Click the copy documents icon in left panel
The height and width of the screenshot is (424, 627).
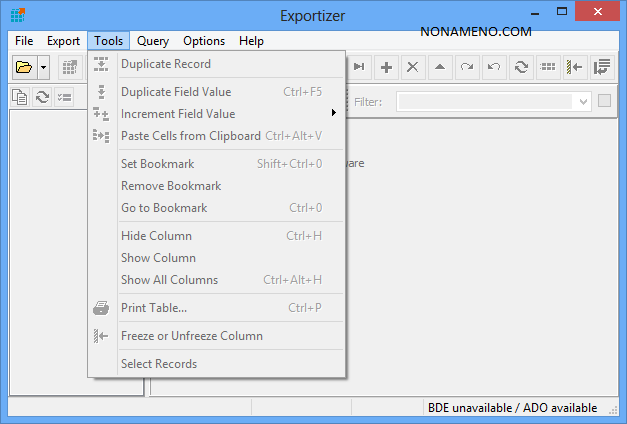point(20,97)
